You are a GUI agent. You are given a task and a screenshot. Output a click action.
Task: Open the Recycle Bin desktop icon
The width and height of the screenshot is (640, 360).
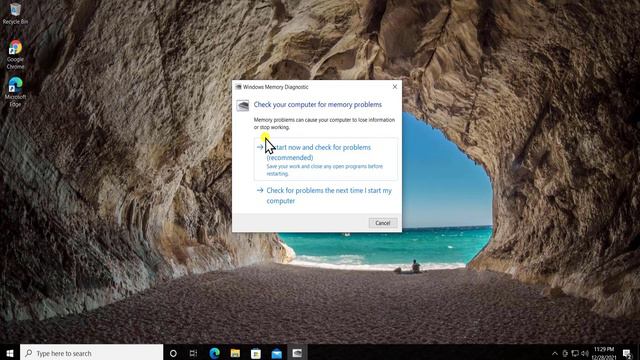tap(15, 13)
